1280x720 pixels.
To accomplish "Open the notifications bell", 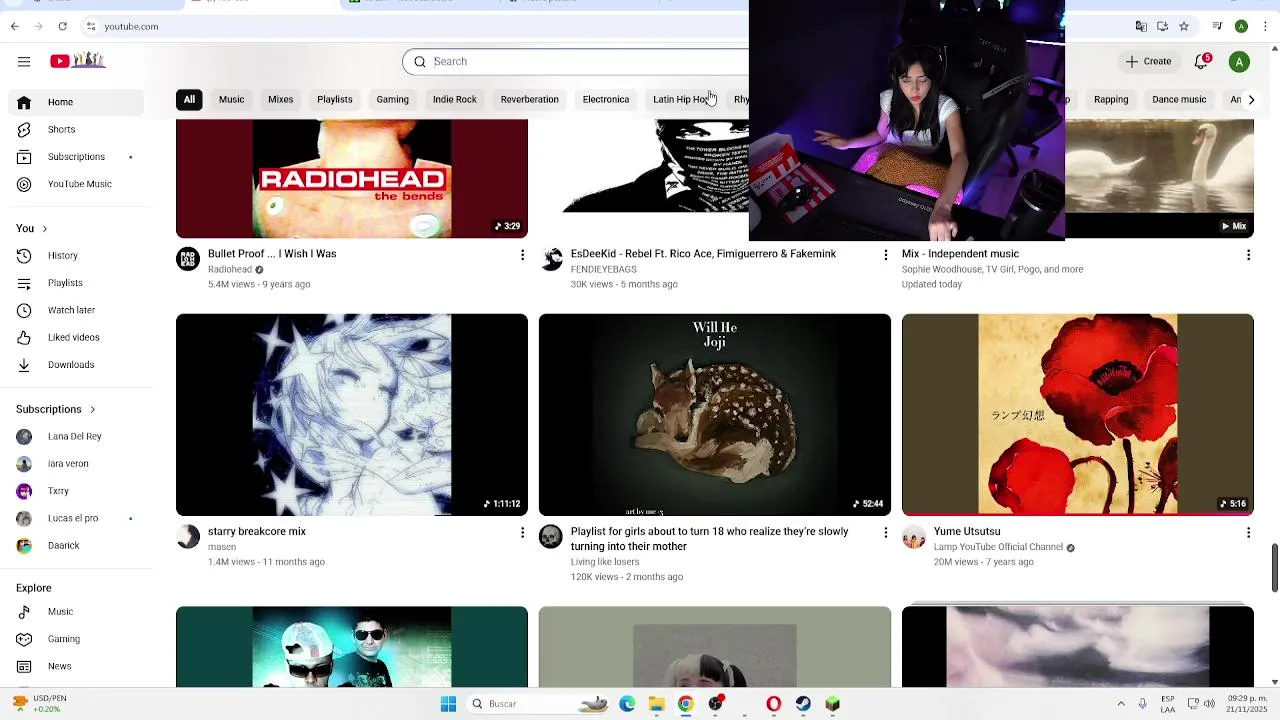I will coord(1202,62).
